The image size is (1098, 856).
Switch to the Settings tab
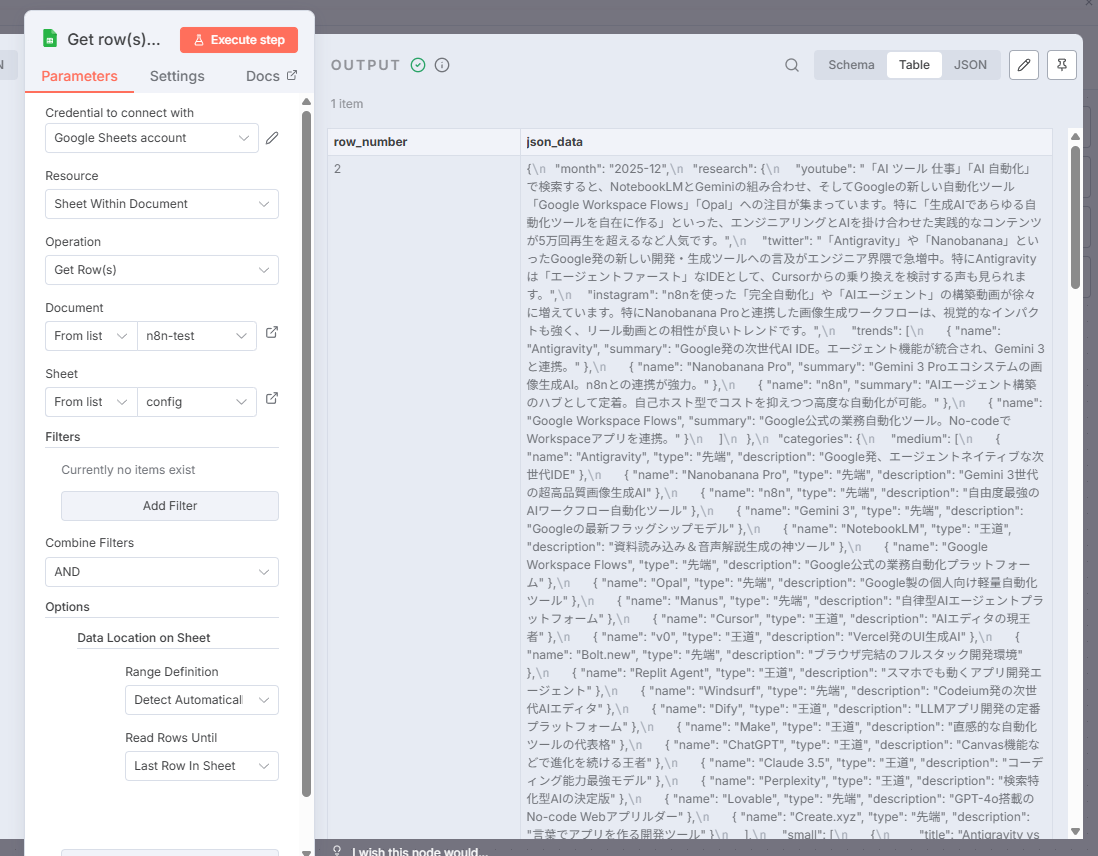click(x=177, y=76)
